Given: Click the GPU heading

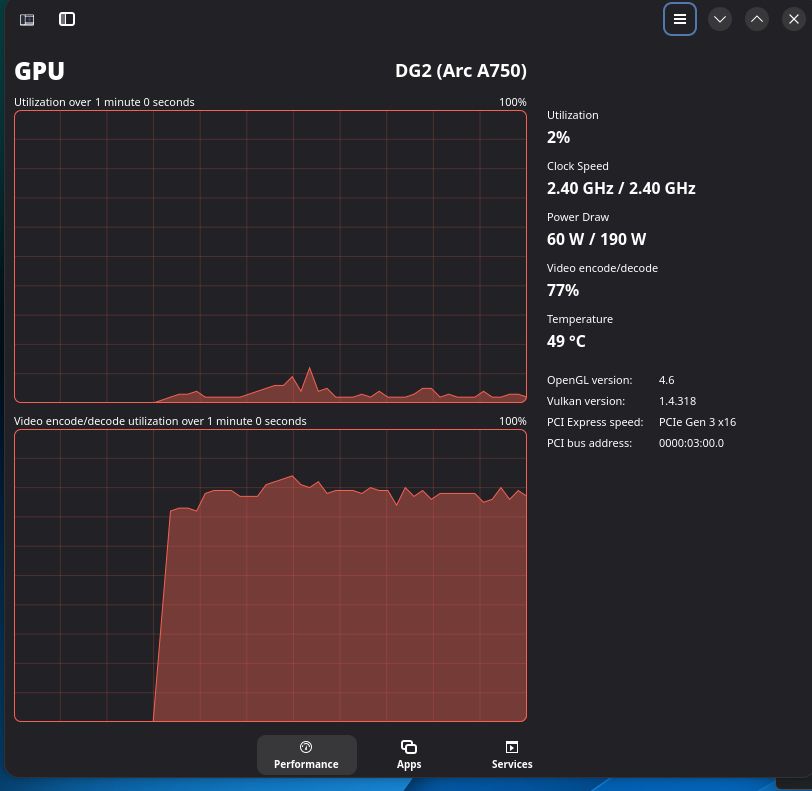Looking at the screenshot, I should (37, 71).
